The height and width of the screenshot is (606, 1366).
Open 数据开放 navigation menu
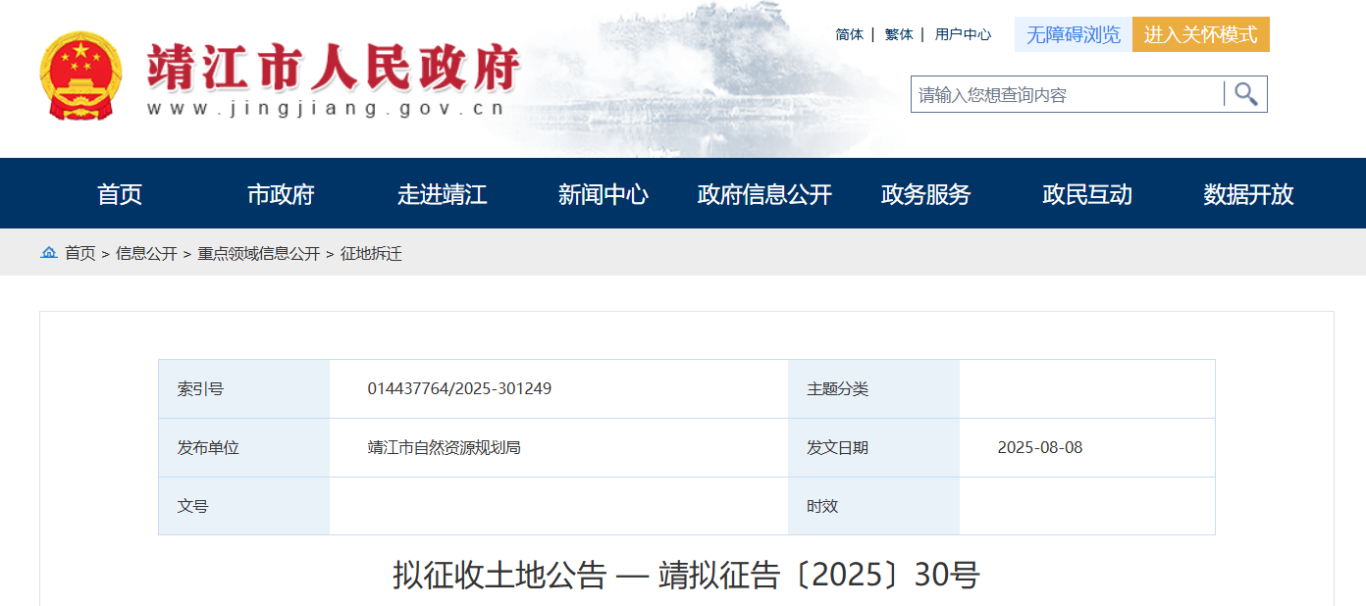[1248, 194]
